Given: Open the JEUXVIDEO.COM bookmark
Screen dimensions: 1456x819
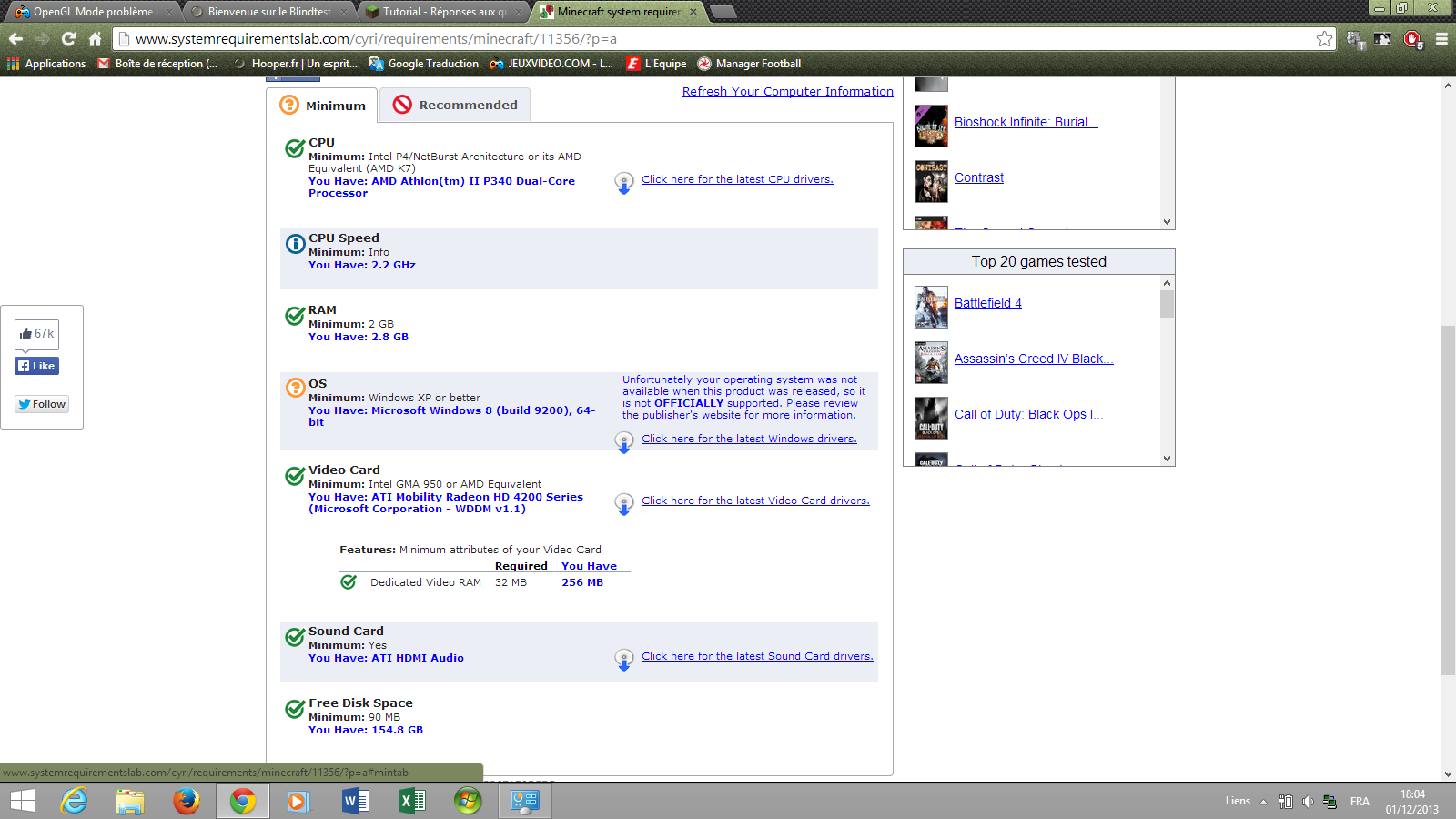Looking at the screenshot, I should pos(551,64).
